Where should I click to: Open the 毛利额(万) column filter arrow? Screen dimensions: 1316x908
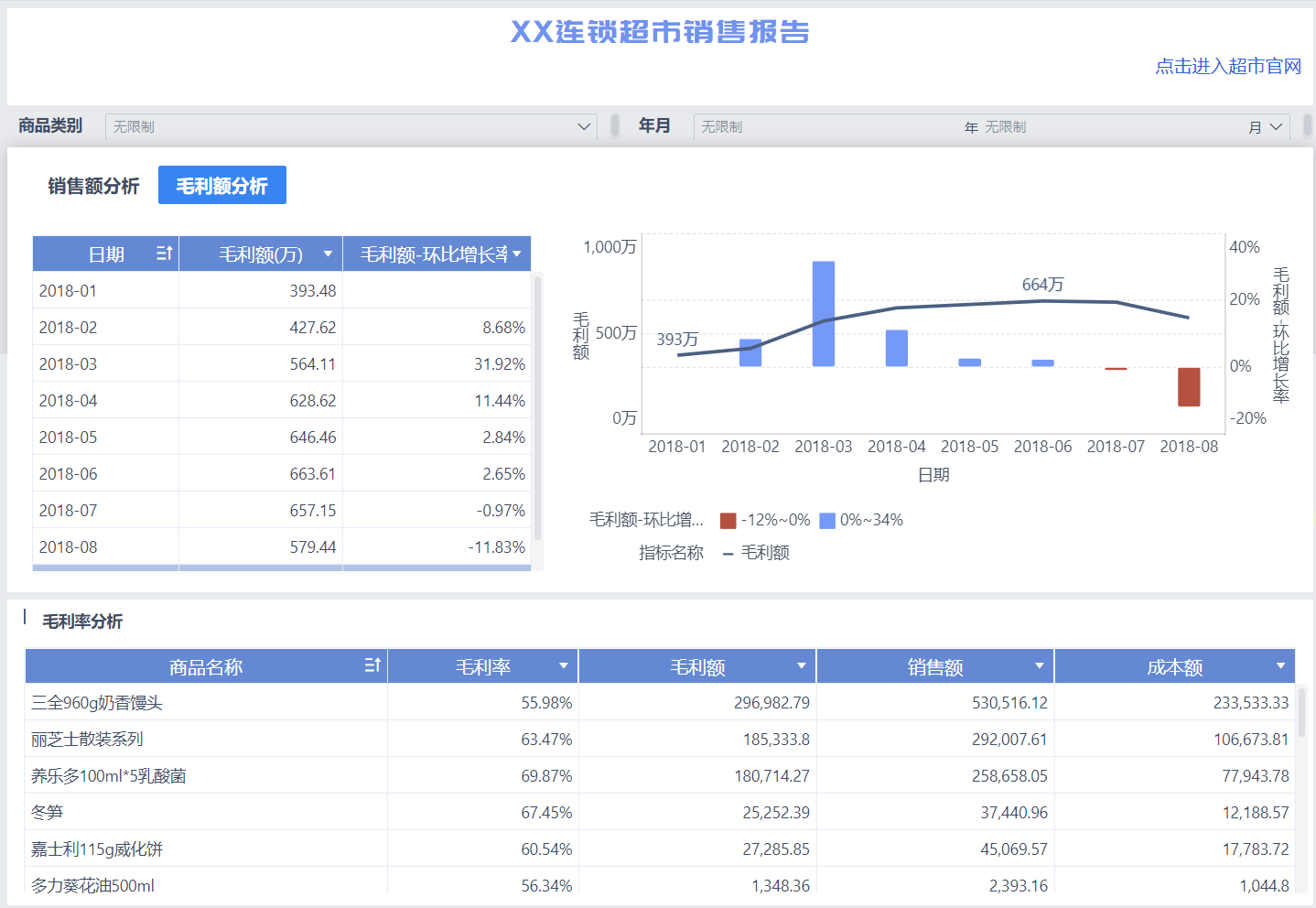point(328,254)
